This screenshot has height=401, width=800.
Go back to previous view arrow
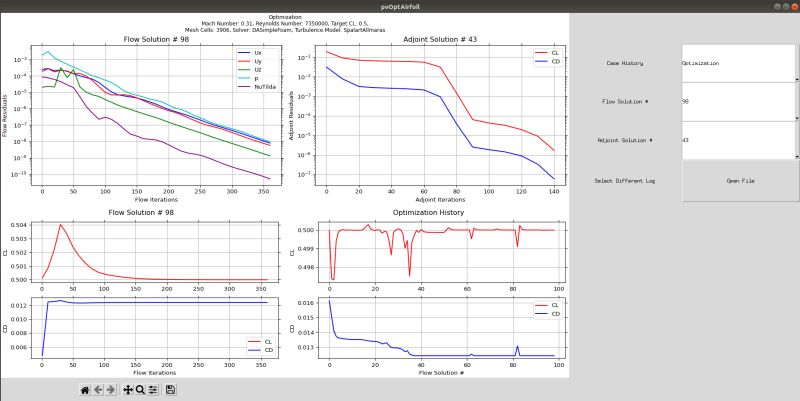point(98,390)
